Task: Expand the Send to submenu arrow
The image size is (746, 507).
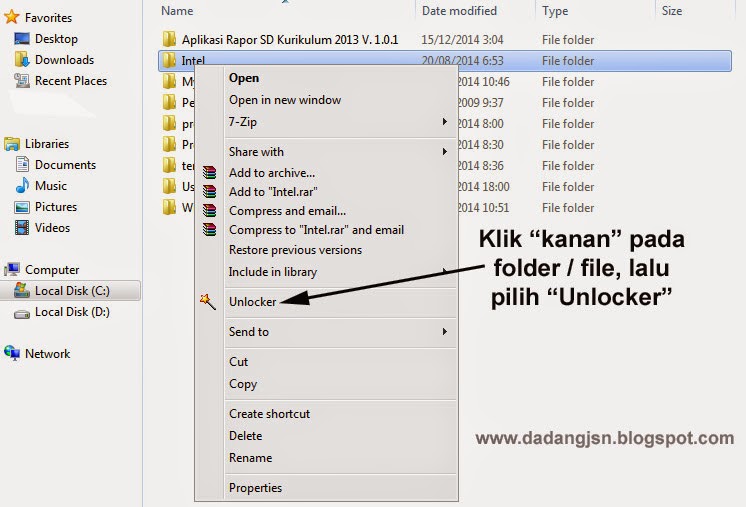Action: click(444, 332)
